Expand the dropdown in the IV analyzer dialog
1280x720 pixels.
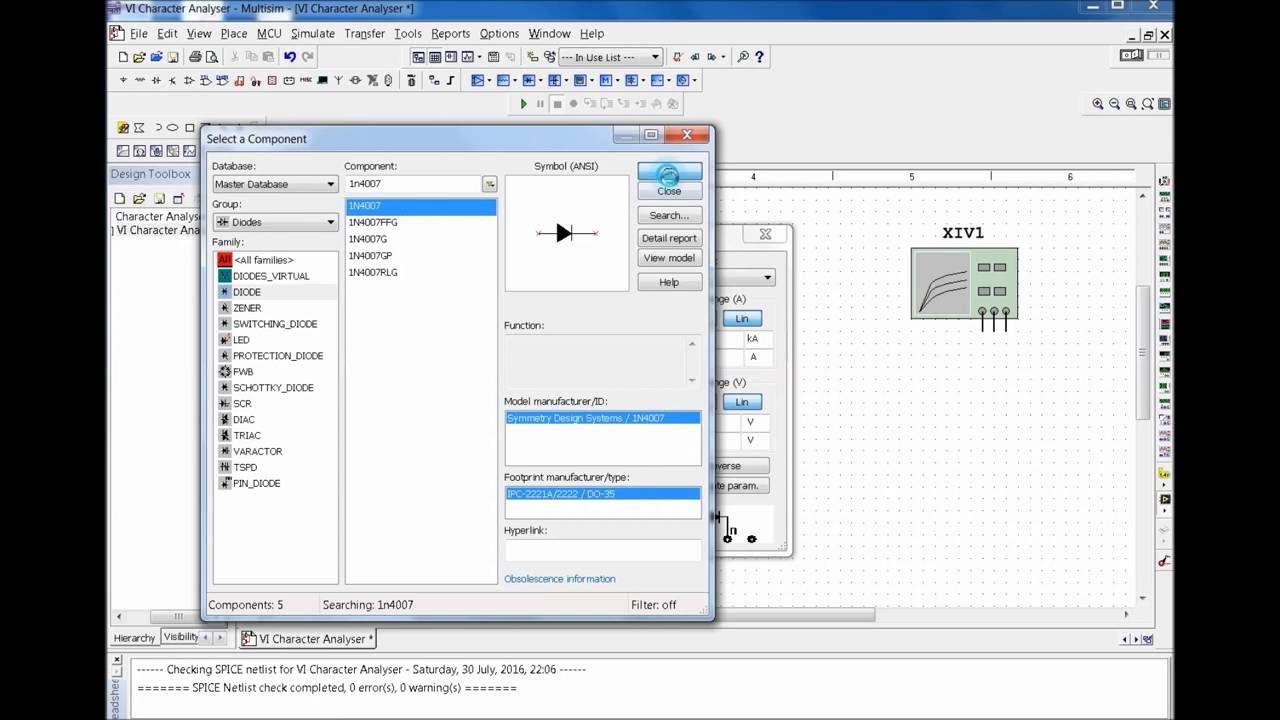tap(767, 277)
